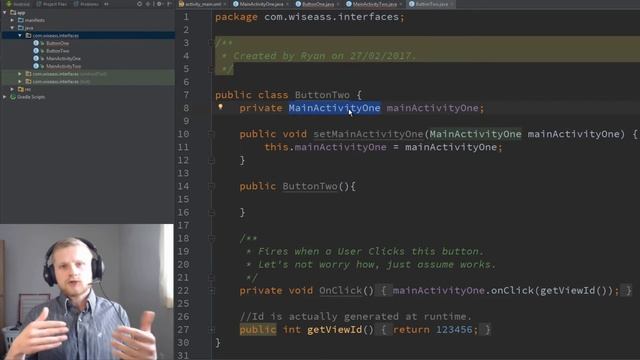
Task: Switch to the Project Files view tab
Action: coord(51,4)
